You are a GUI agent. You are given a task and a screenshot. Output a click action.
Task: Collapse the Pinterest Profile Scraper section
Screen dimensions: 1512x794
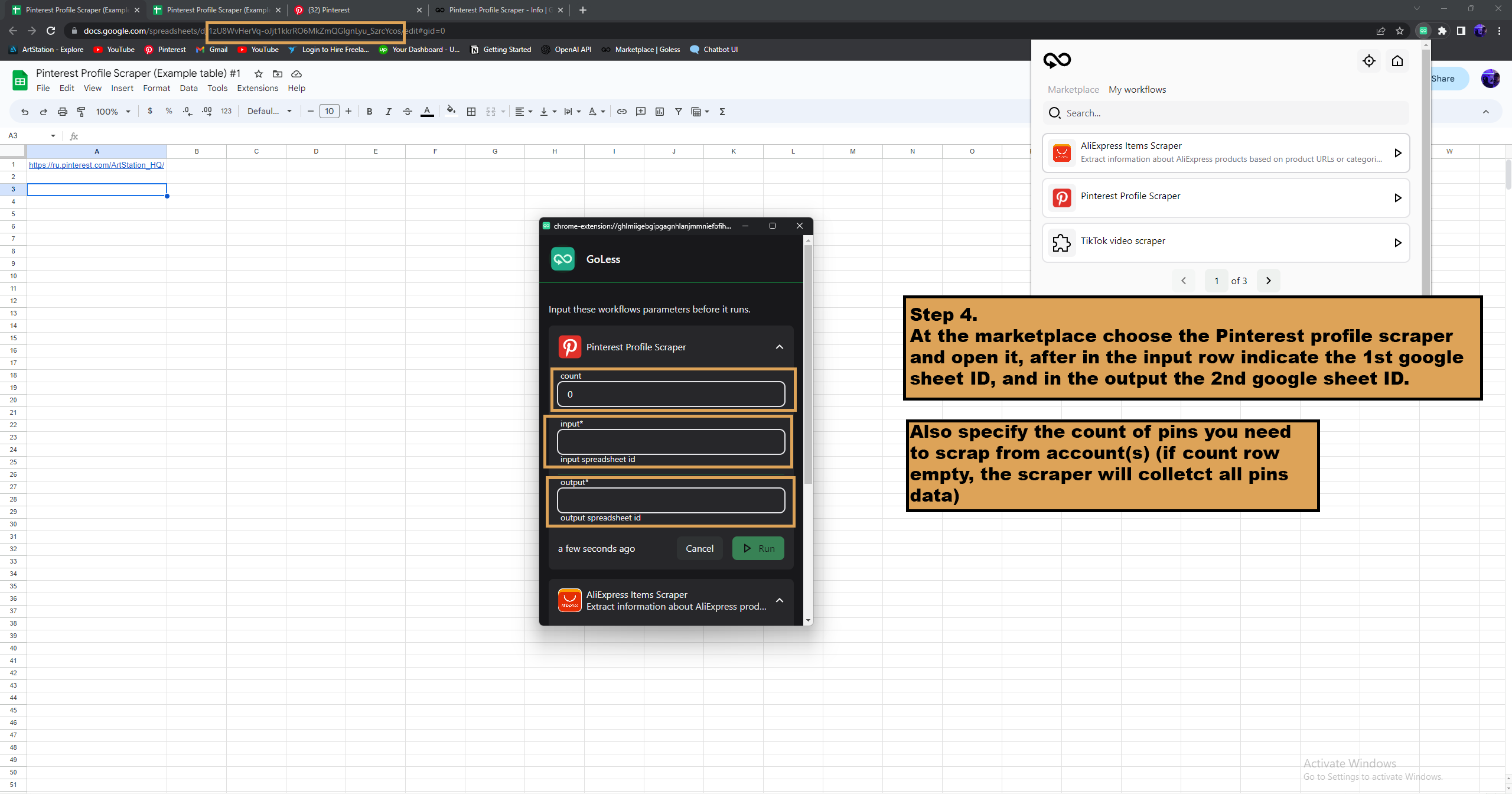point(780,347)
